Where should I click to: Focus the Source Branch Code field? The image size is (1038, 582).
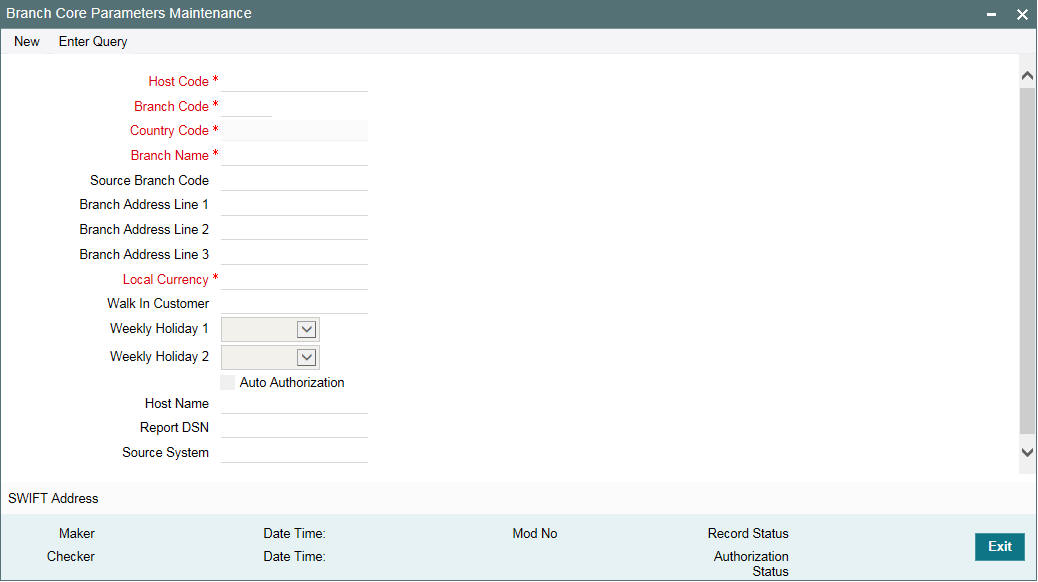(x=294, y=180)
